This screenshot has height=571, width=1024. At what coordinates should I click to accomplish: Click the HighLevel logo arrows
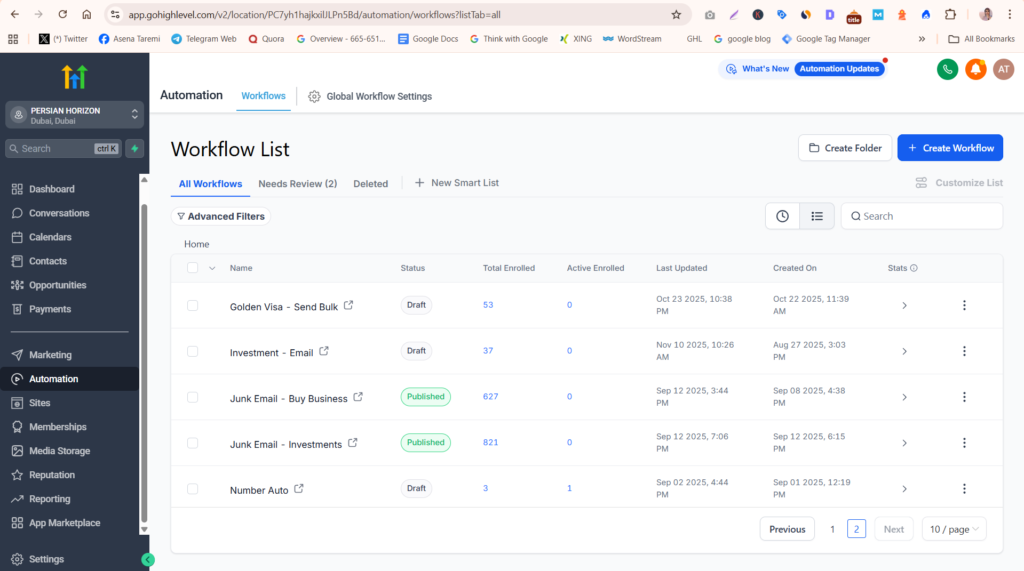(74, 77)
